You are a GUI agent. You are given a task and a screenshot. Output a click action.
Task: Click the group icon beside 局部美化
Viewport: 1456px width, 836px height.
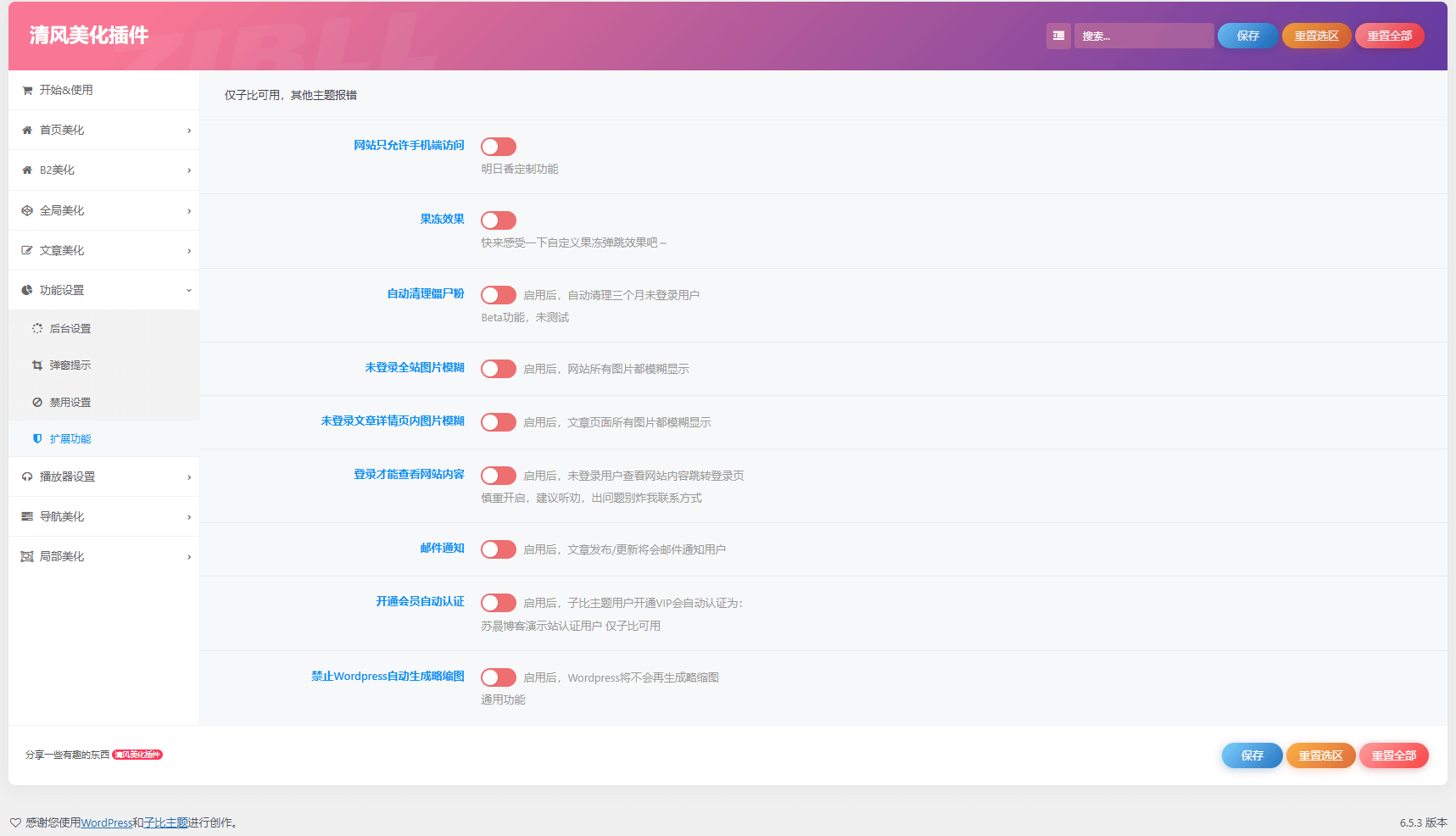pyautogui.click(x=27, y=557)
